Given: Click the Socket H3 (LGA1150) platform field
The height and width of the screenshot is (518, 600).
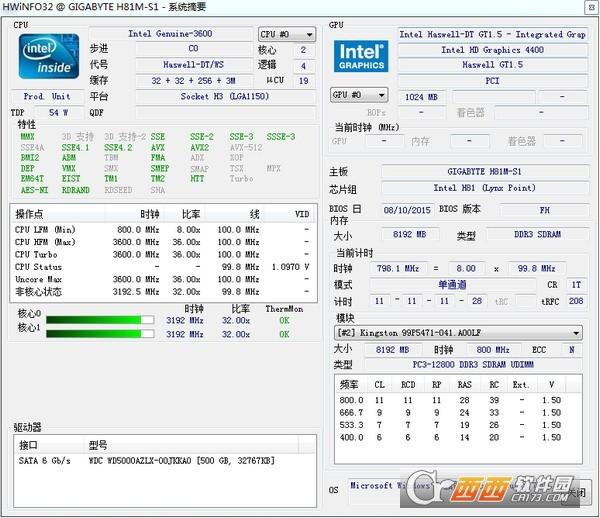Looking at the screenshot, I should [x=225, y=96].
